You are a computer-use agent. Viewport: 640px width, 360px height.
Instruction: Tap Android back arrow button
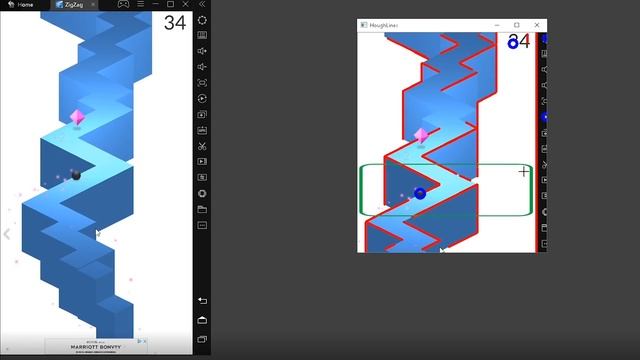pyautogui.click(x=202, y=301)
